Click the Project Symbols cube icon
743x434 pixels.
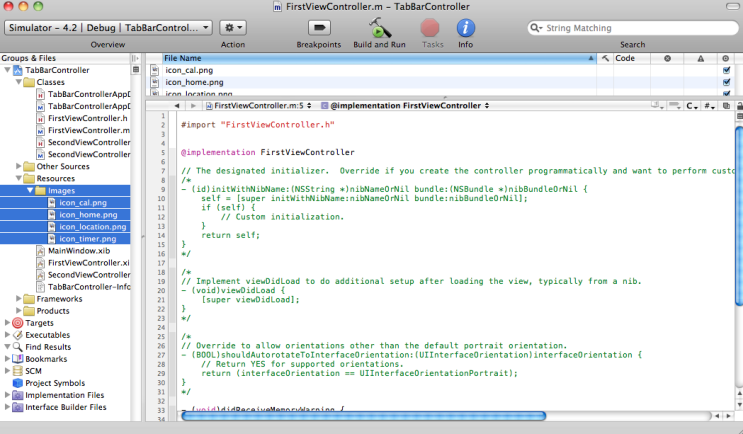(x=18, y=383)
